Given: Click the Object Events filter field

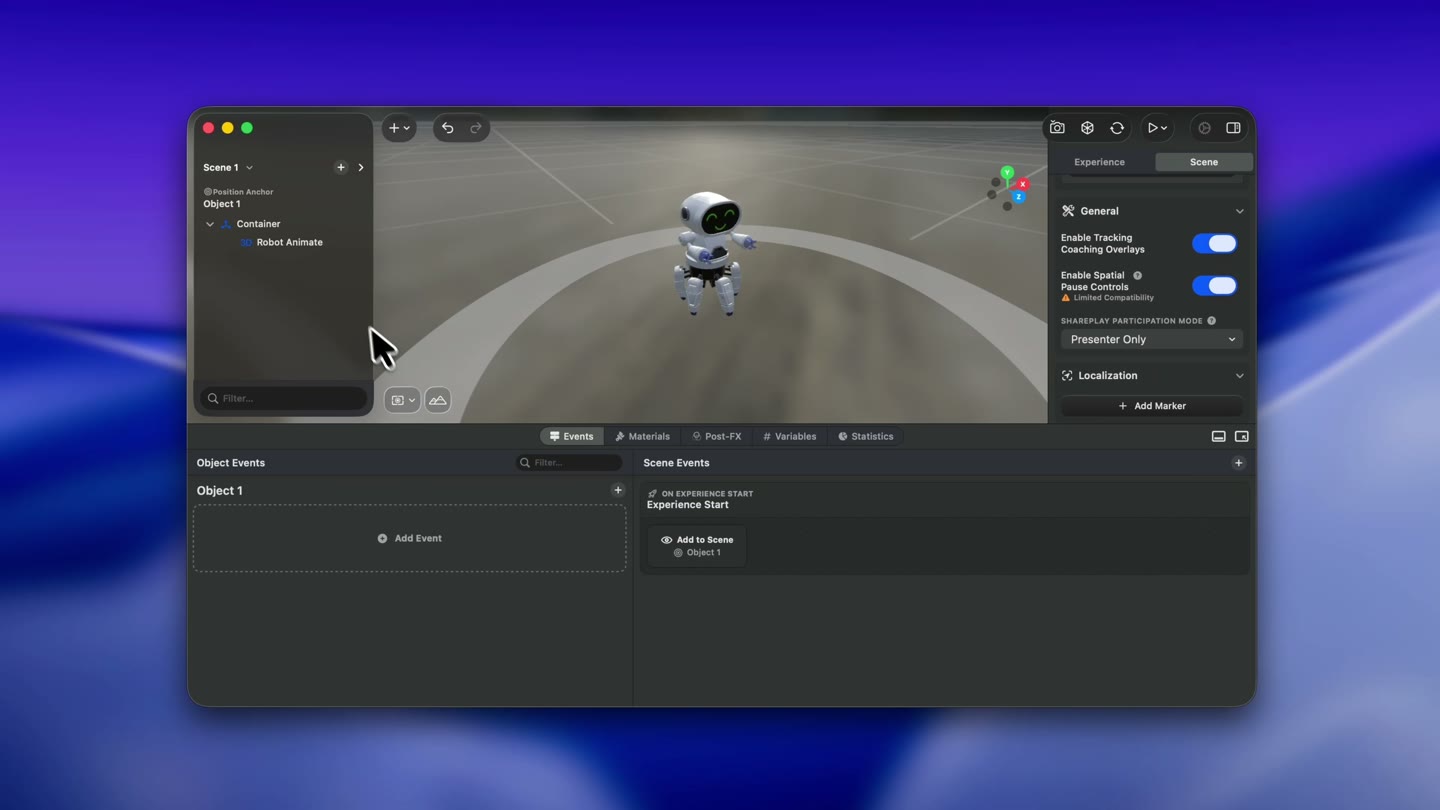Looking at the screenshot, I should tap(569, 463).
